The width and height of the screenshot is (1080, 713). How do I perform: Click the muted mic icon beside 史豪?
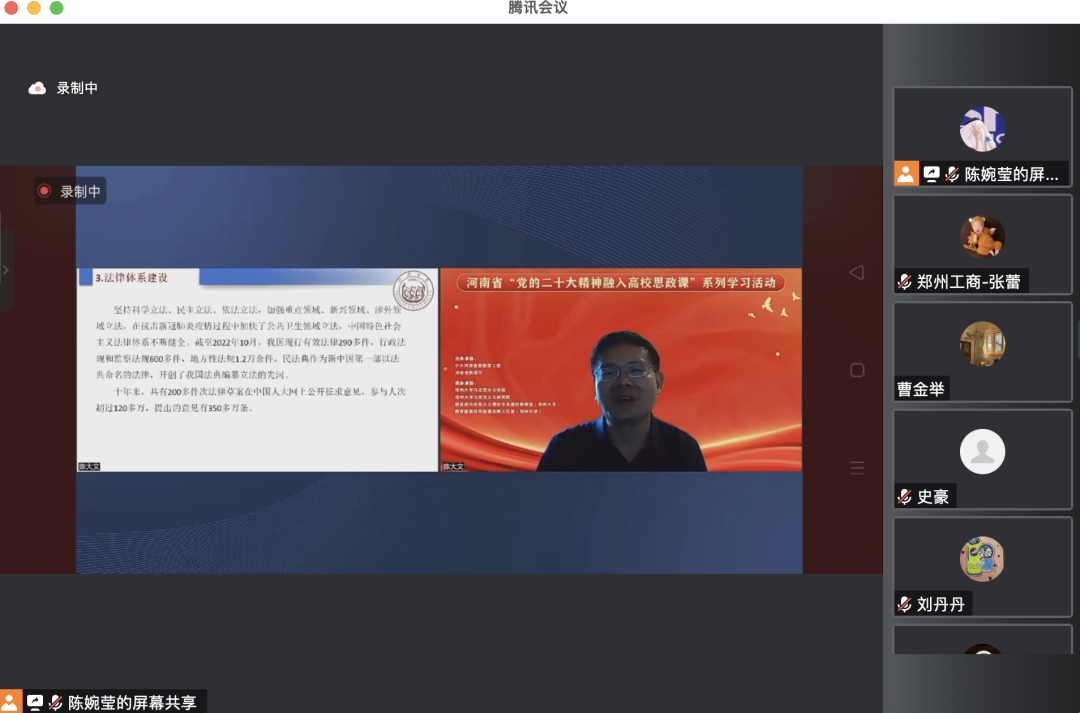tap(904, 497)
